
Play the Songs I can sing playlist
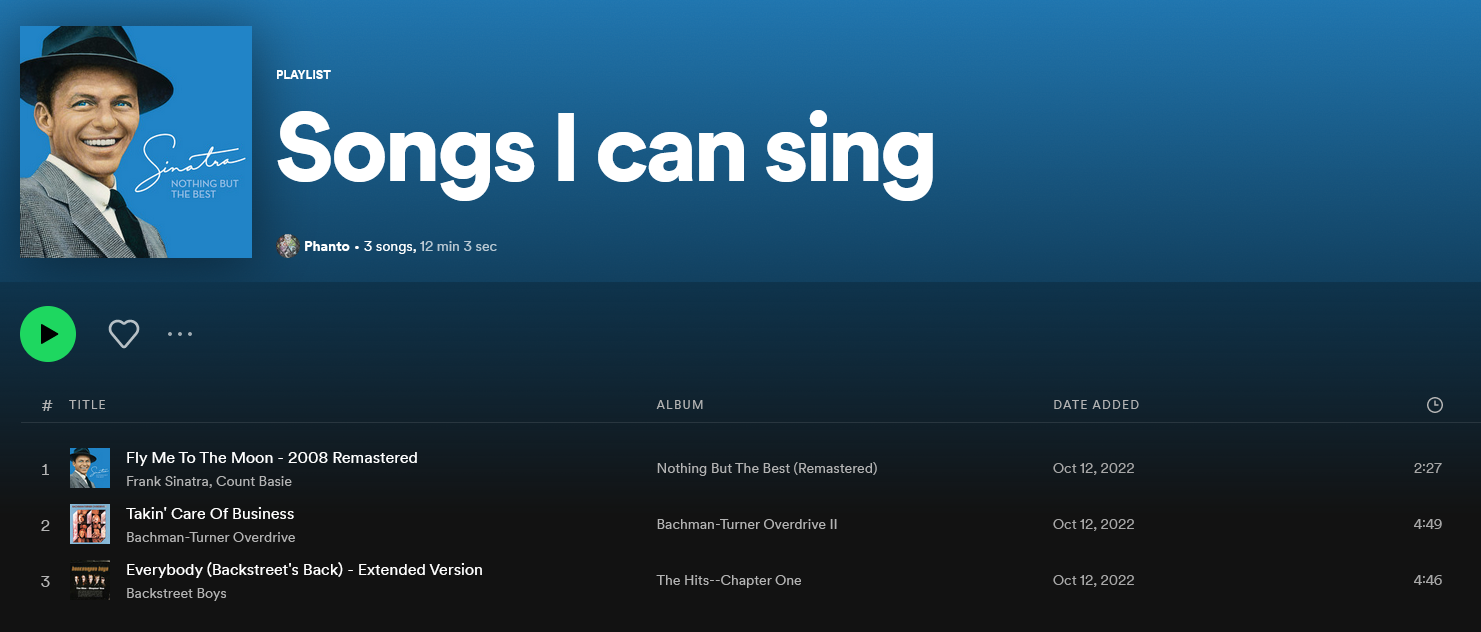pyautogui.click(x=48, y=334)
